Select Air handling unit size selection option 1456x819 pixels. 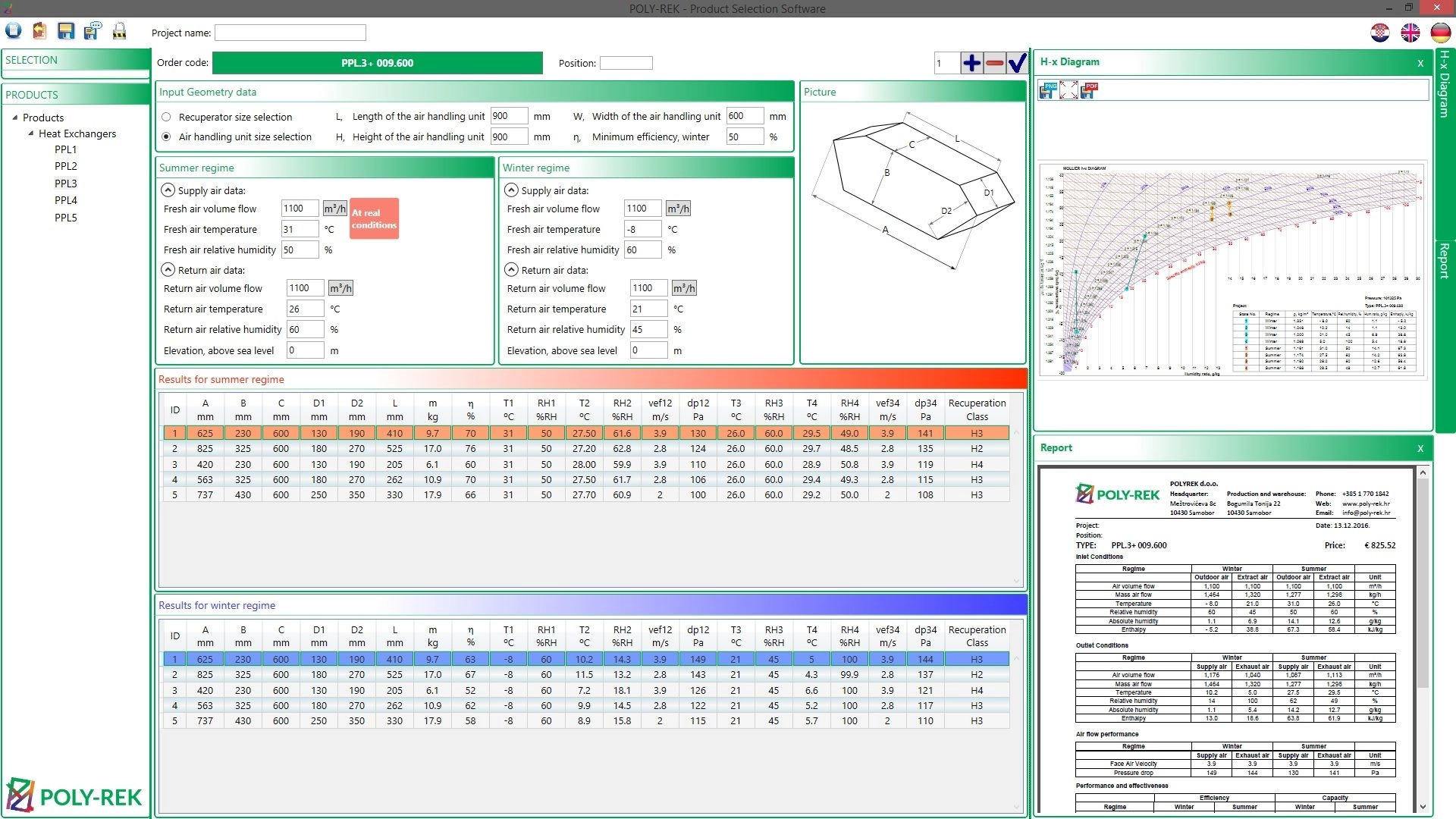point(166,136)
